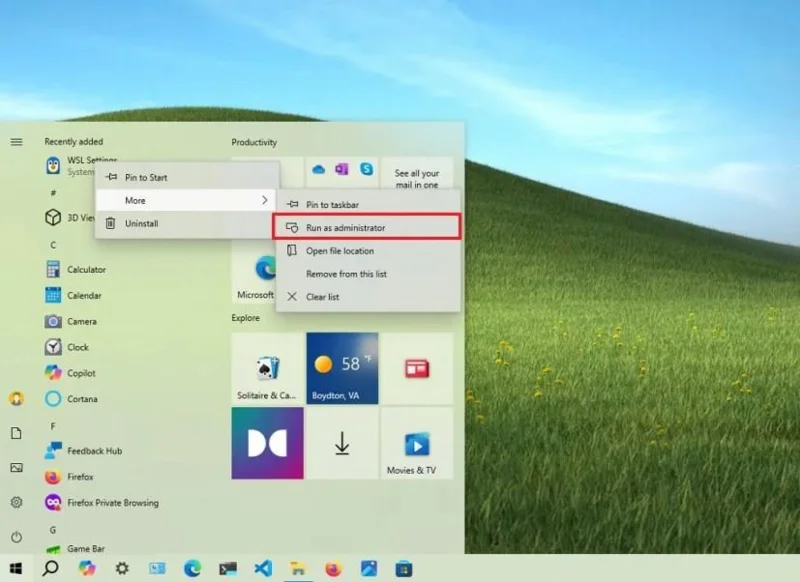
Task: Launch Firefox from the taskbar
Action: click(x=333, y=568)
